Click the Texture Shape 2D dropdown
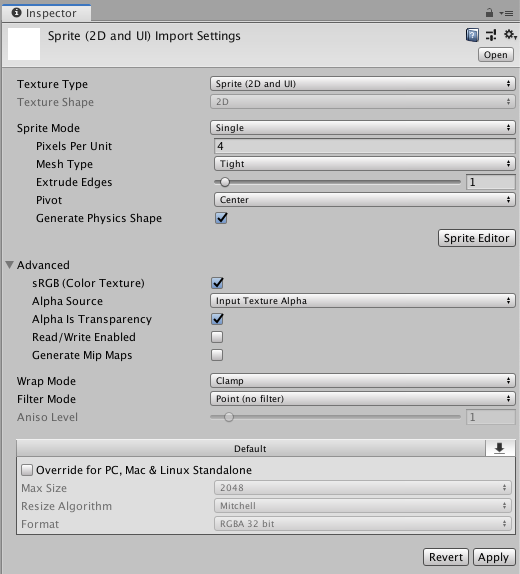The image size is (520, 574). 363,102
